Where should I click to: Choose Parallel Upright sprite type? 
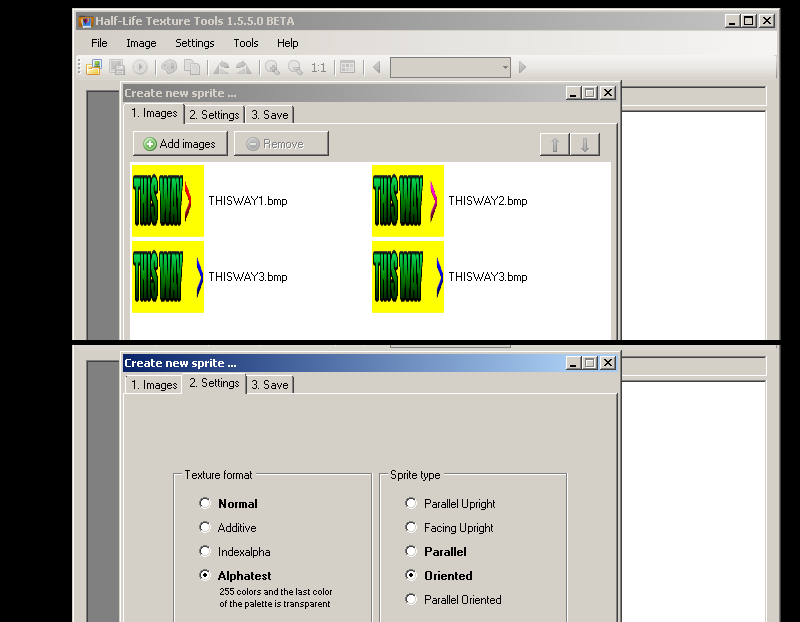pyautogui.click(x=450, y=504)
